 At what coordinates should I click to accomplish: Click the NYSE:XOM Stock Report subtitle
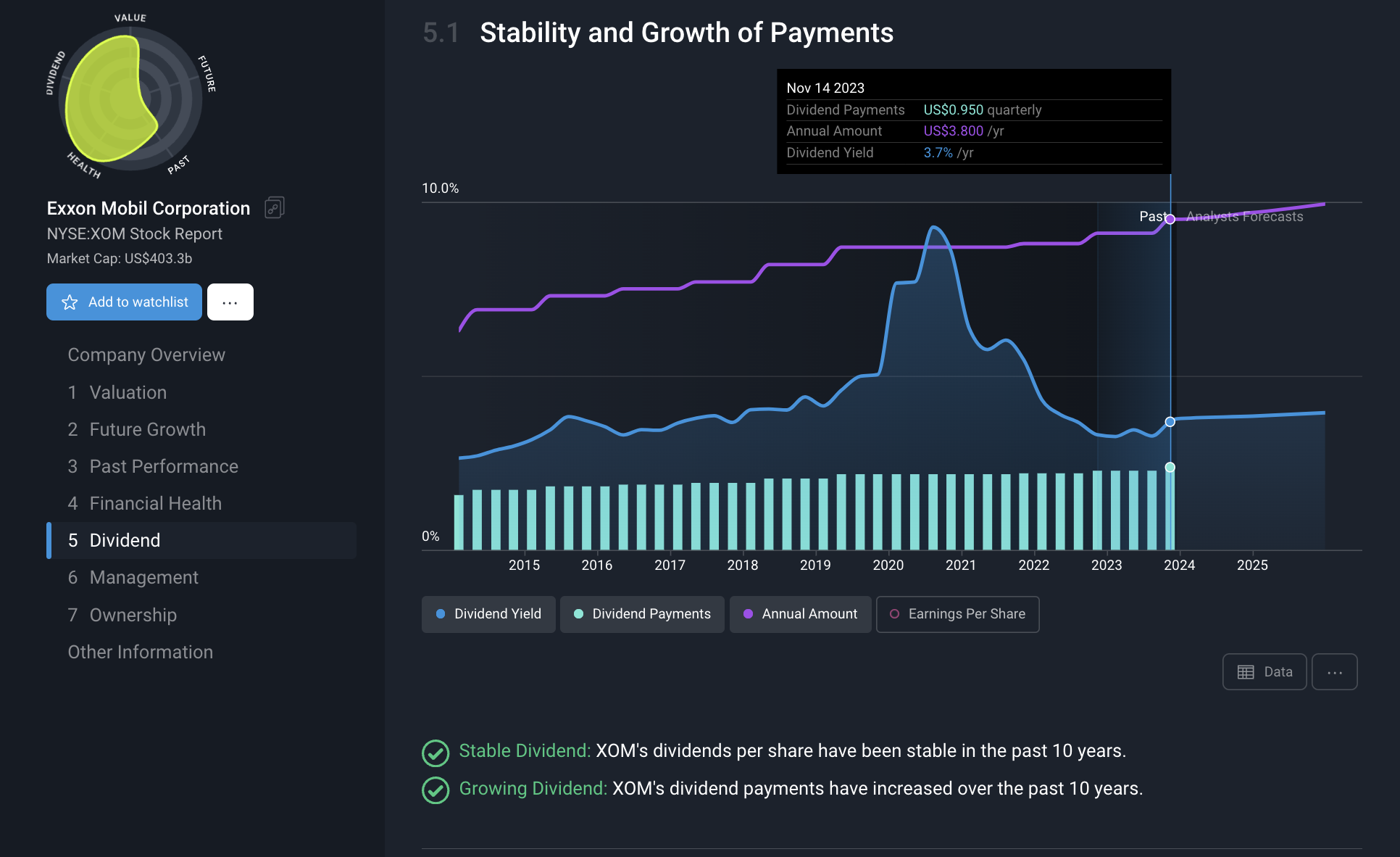135,233
